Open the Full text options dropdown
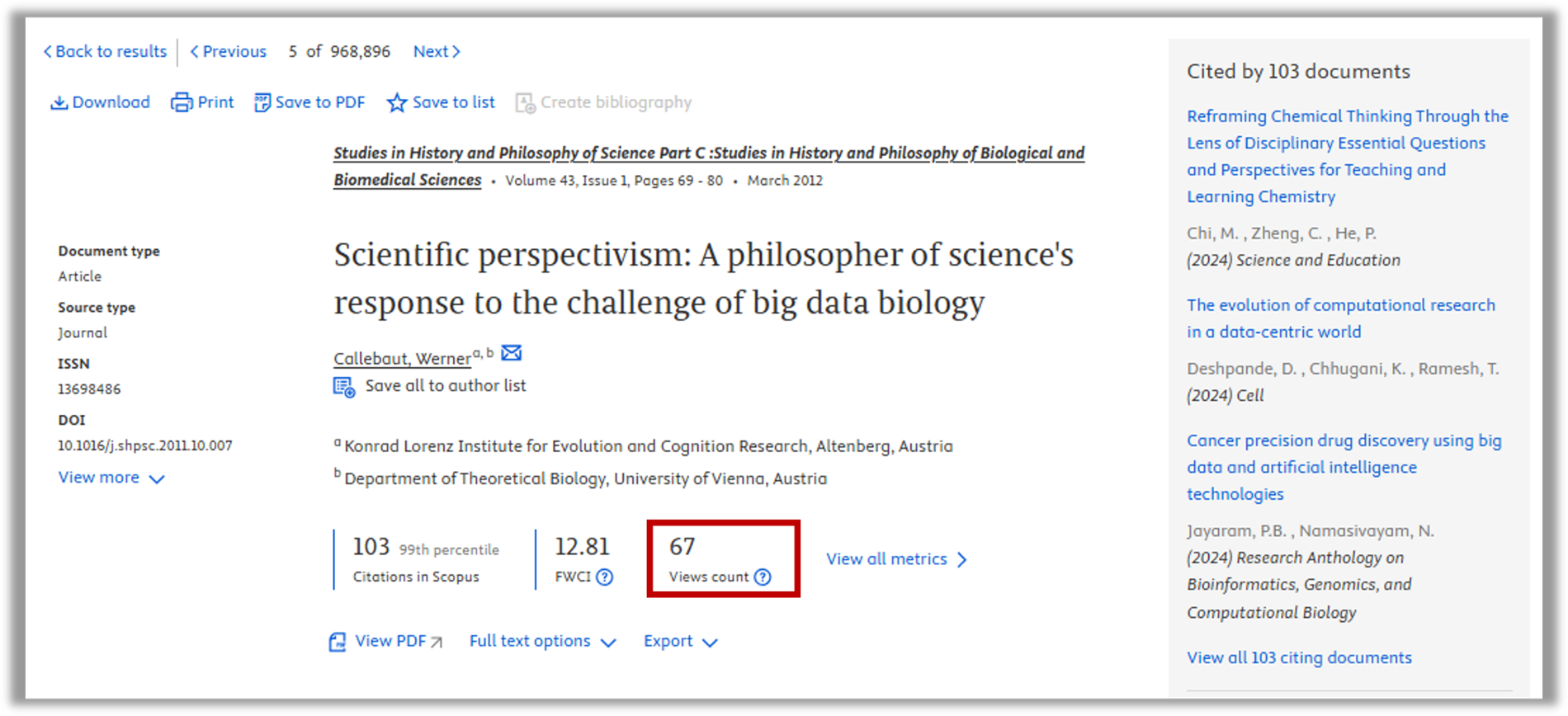Viewport: 1568px width, 716px height. pos(542,641)
